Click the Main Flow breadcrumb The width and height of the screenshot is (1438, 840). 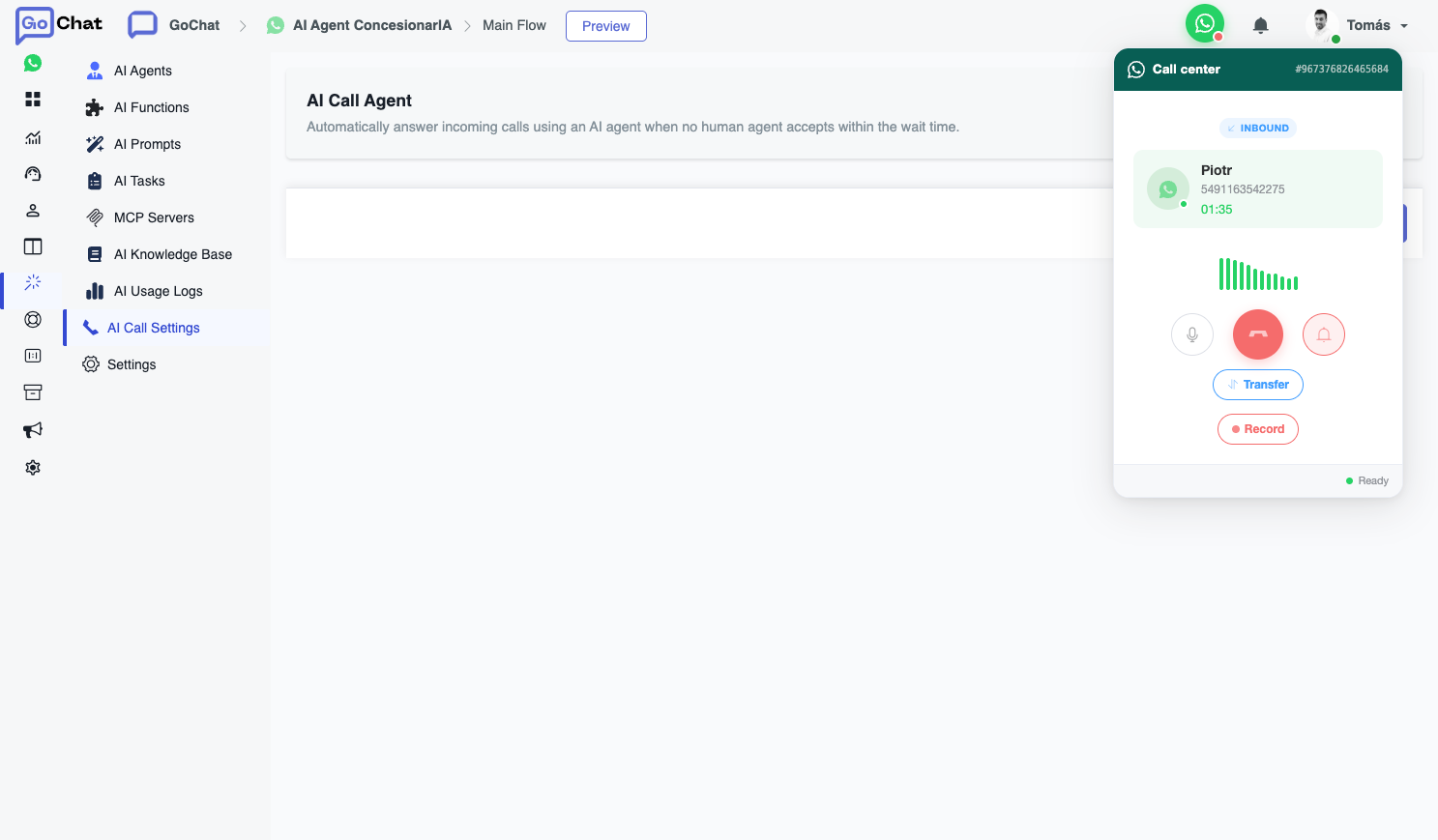click(514, 25)
